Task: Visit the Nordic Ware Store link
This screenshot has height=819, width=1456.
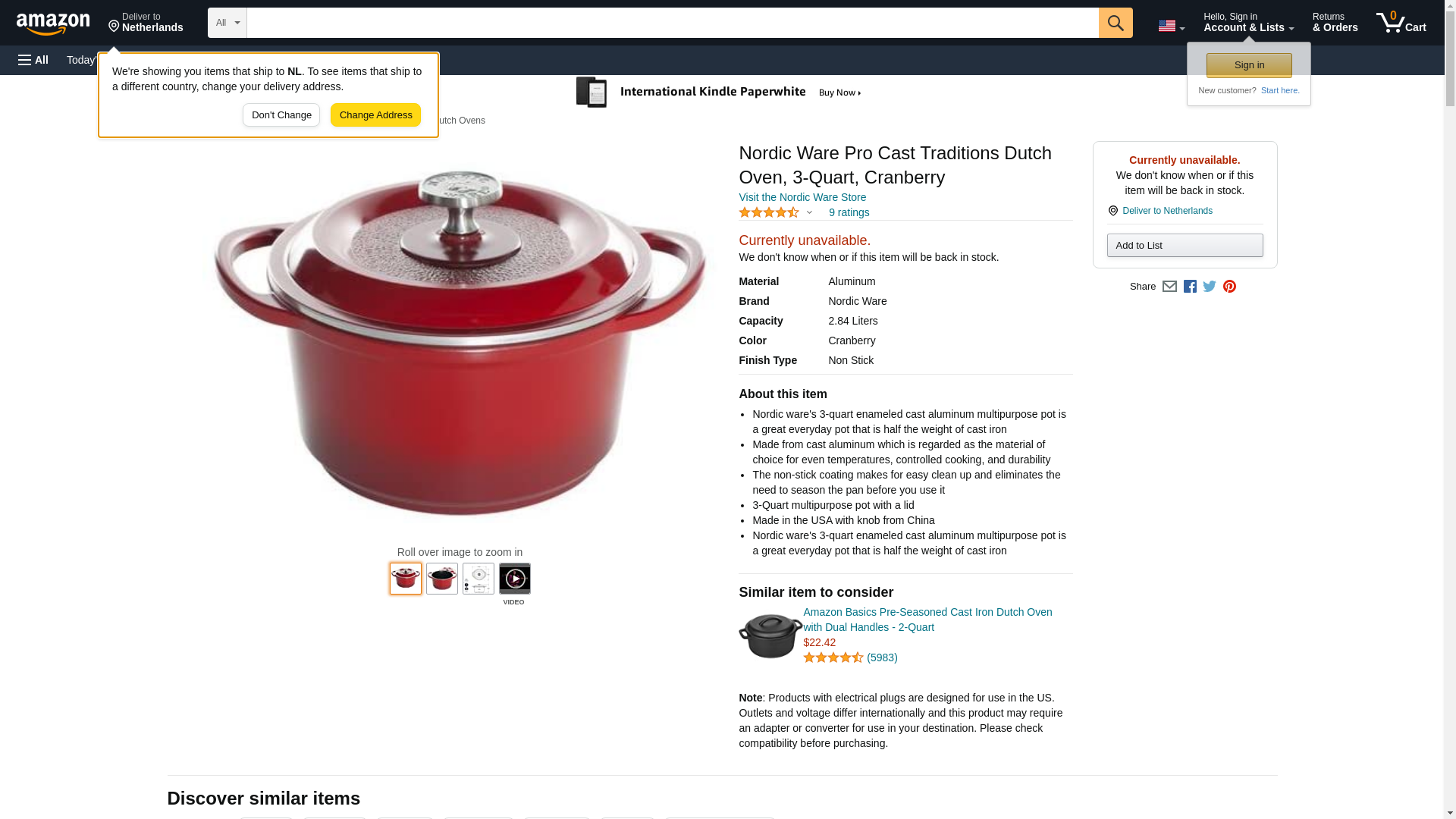Action: pos(802,197)
